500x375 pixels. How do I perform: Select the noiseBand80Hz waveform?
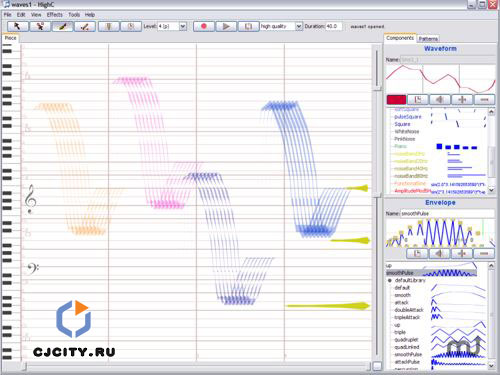pos(411,176)
